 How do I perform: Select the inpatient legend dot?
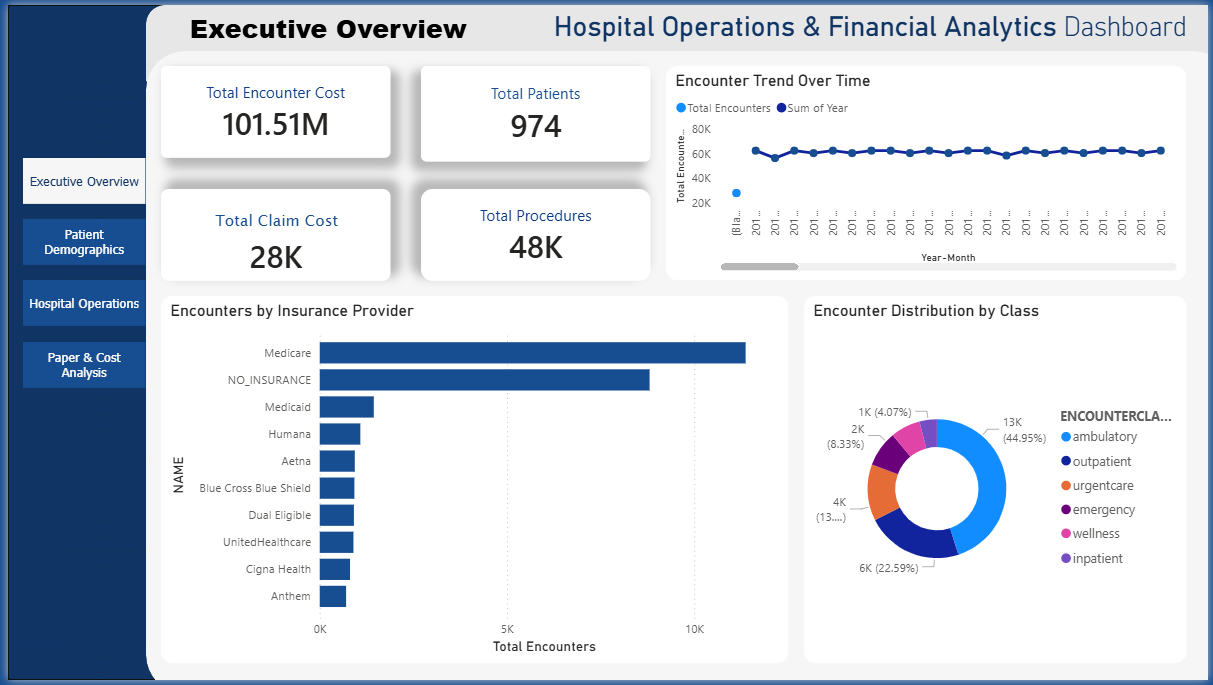coord(1066,559)
